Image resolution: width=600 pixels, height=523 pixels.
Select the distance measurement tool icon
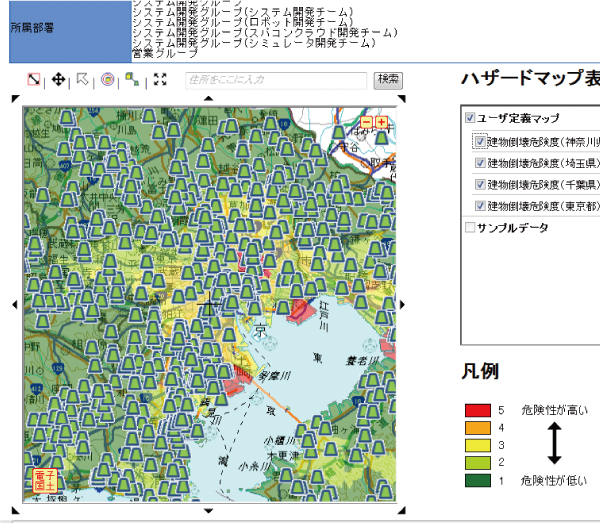click(x=132, y=80)
